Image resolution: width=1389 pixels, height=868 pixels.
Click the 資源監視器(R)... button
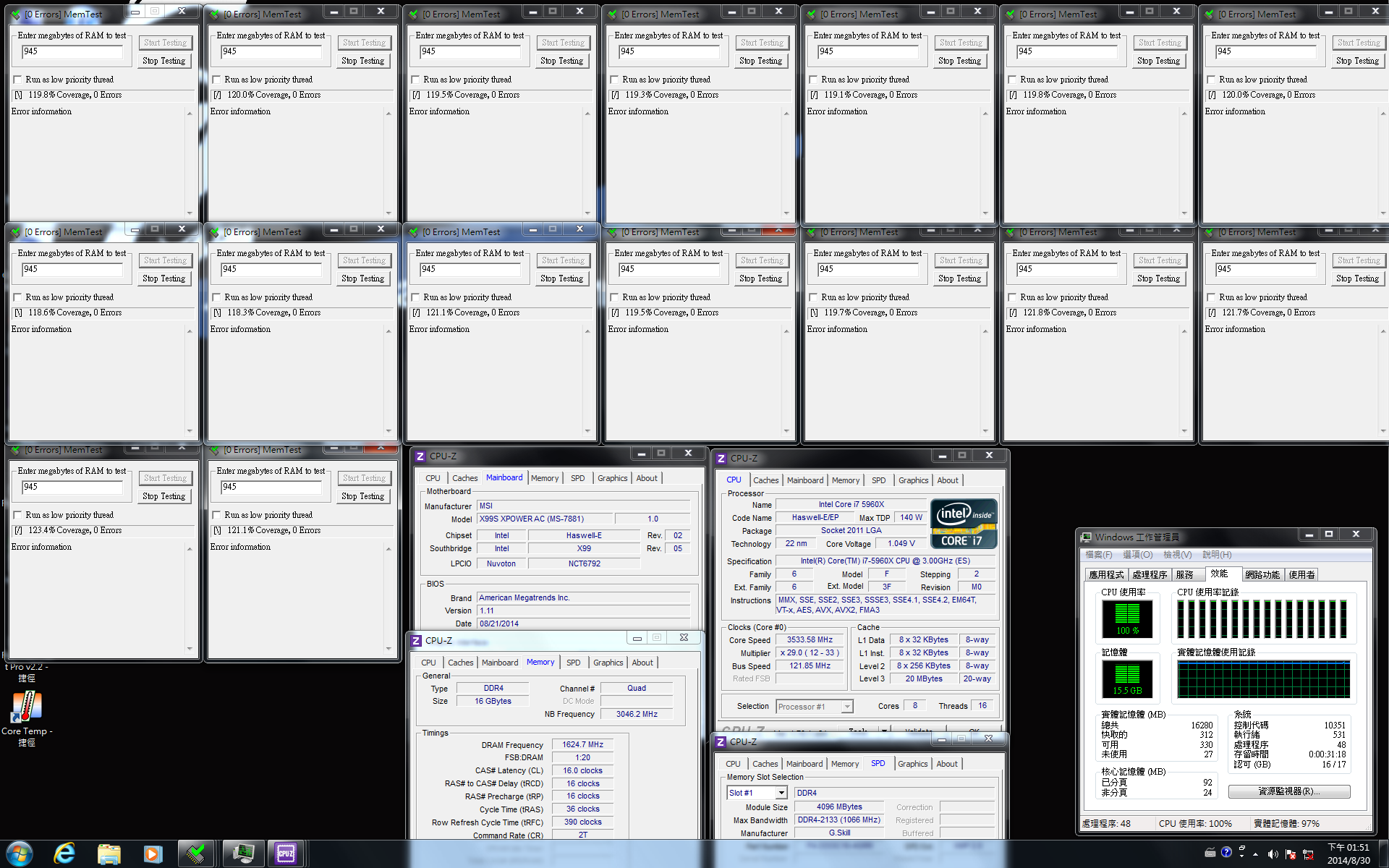(x=1289, y=791)
